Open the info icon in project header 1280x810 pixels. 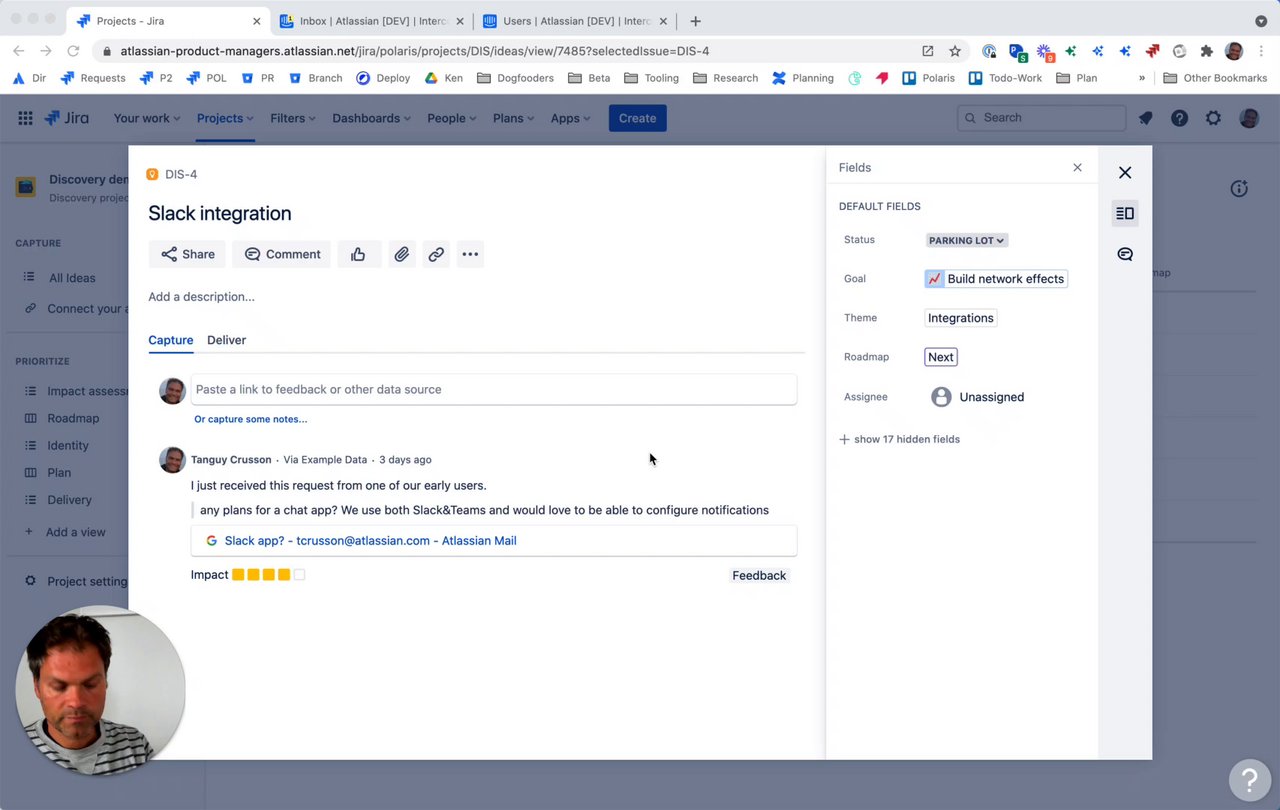click(x=1239, y=188)
